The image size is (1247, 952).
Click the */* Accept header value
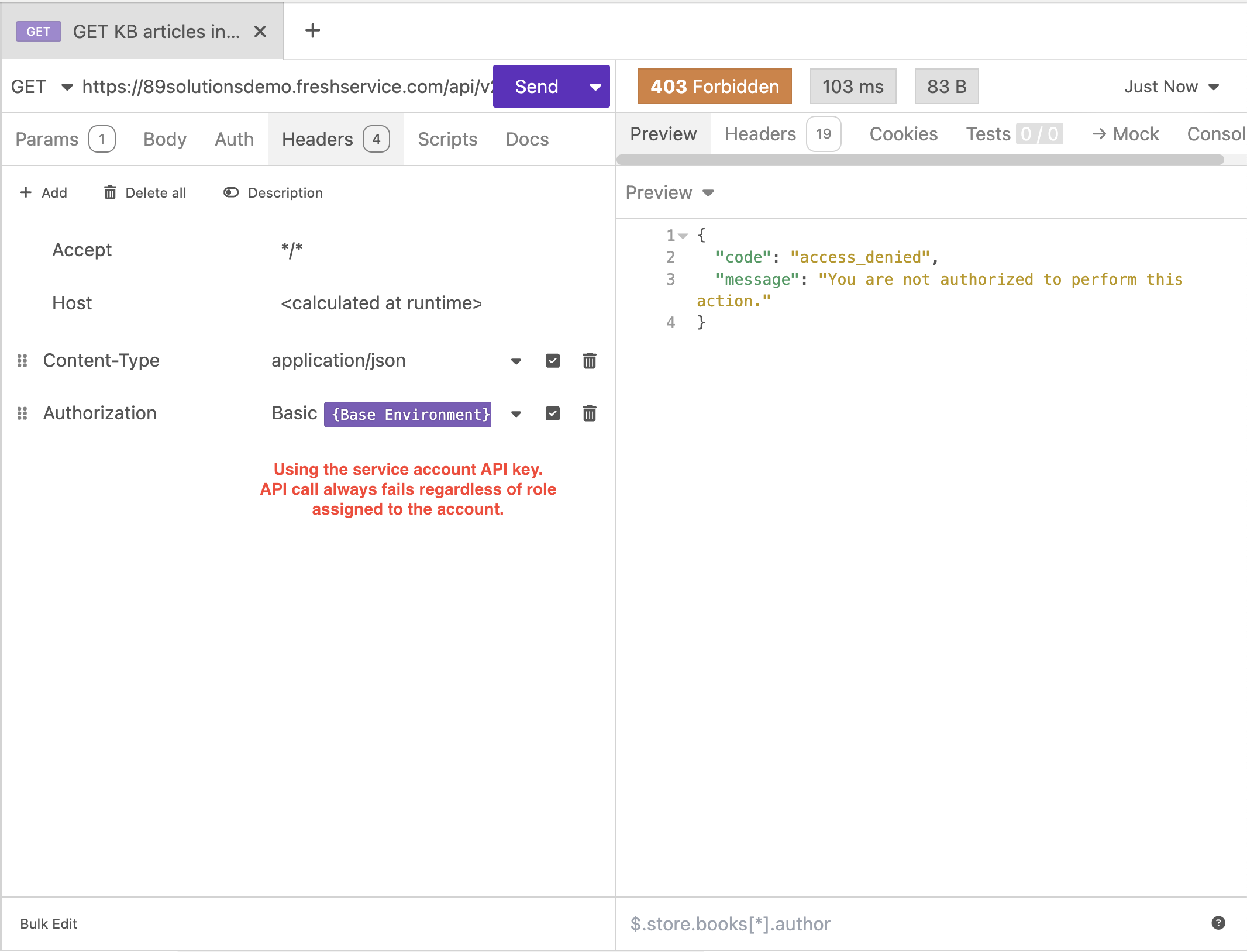click(291, 250)
